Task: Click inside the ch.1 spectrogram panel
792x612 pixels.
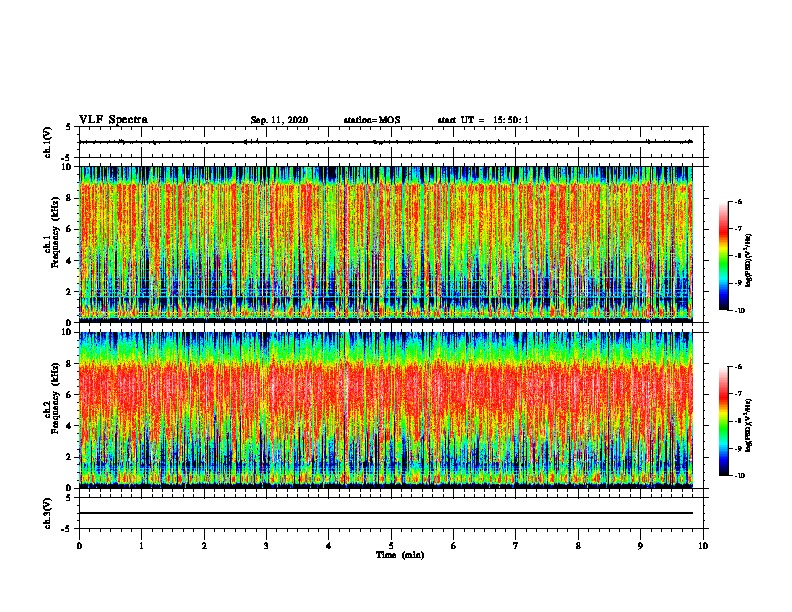Action: [x=386, y=244]
